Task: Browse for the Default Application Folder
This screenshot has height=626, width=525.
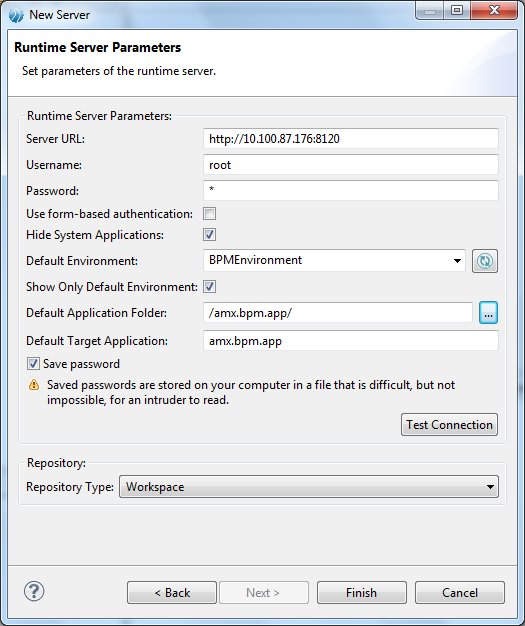Action: pos(488,313)
